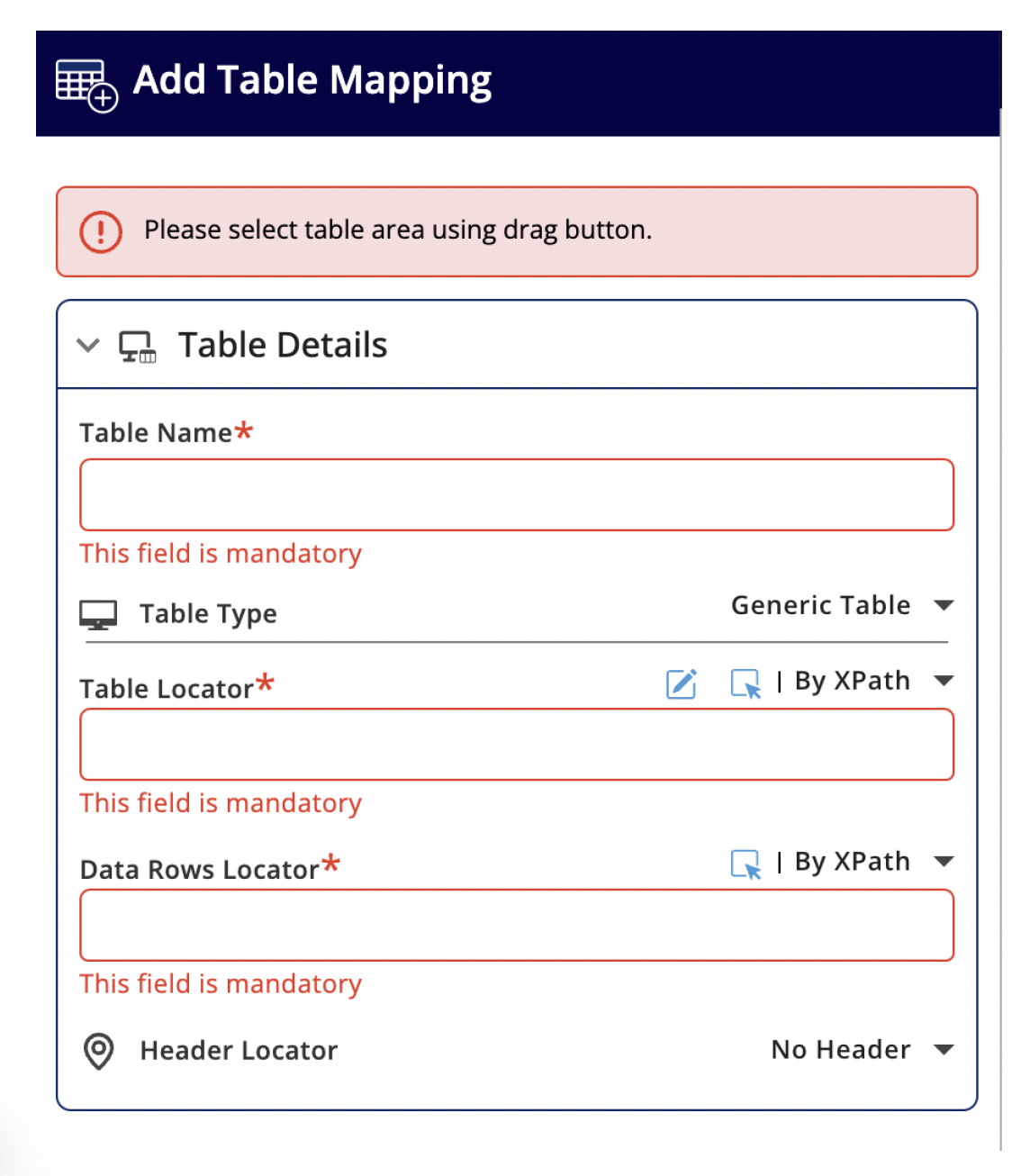
Task: Click the Table Type monitor icon
Action: click(x=98, y=615)
